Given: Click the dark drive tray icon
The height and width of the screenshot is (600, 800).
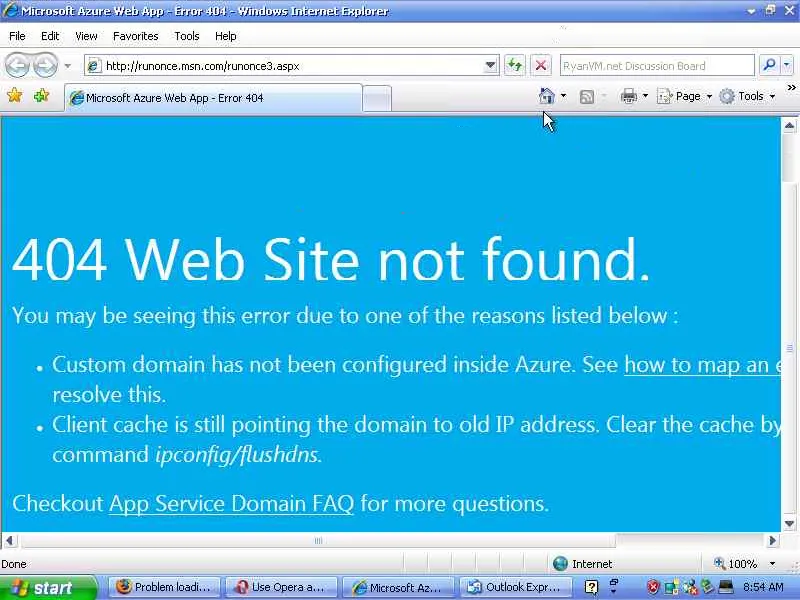Looking at the screenshot, I should (726, 587).
